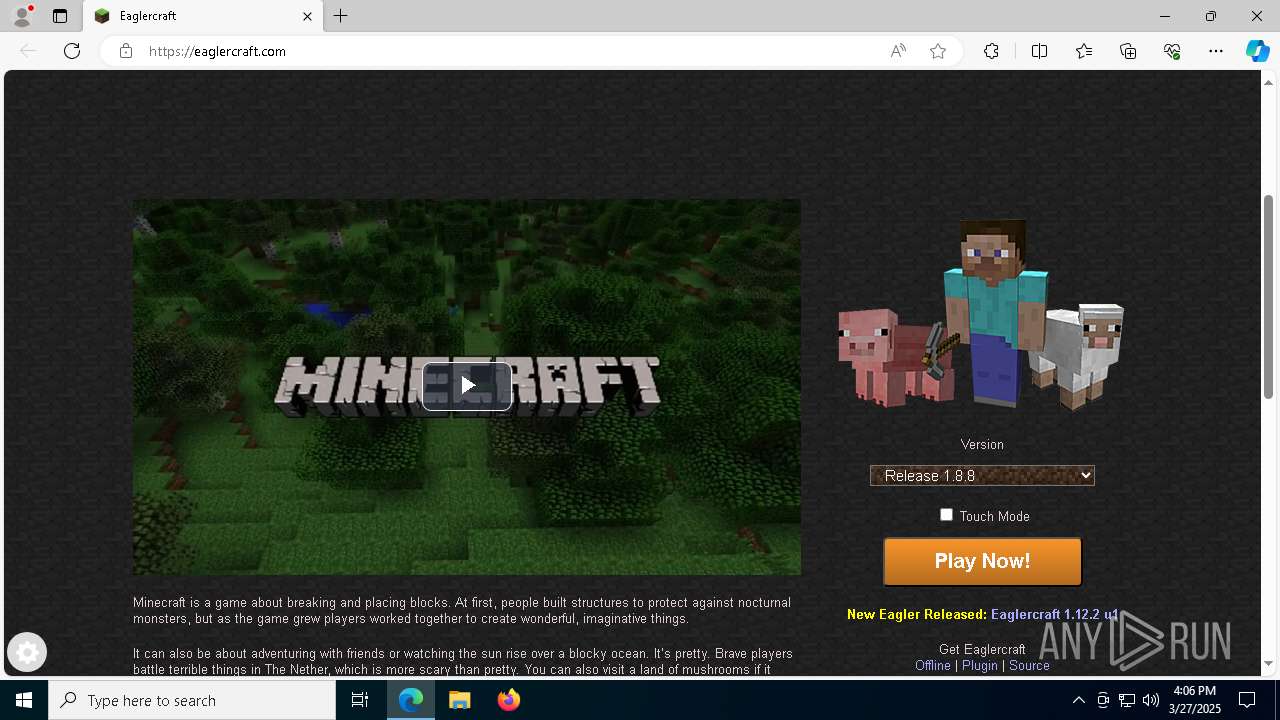Open the Source link
This screenshot has width=1280, height=720.
pos(1029,666)
